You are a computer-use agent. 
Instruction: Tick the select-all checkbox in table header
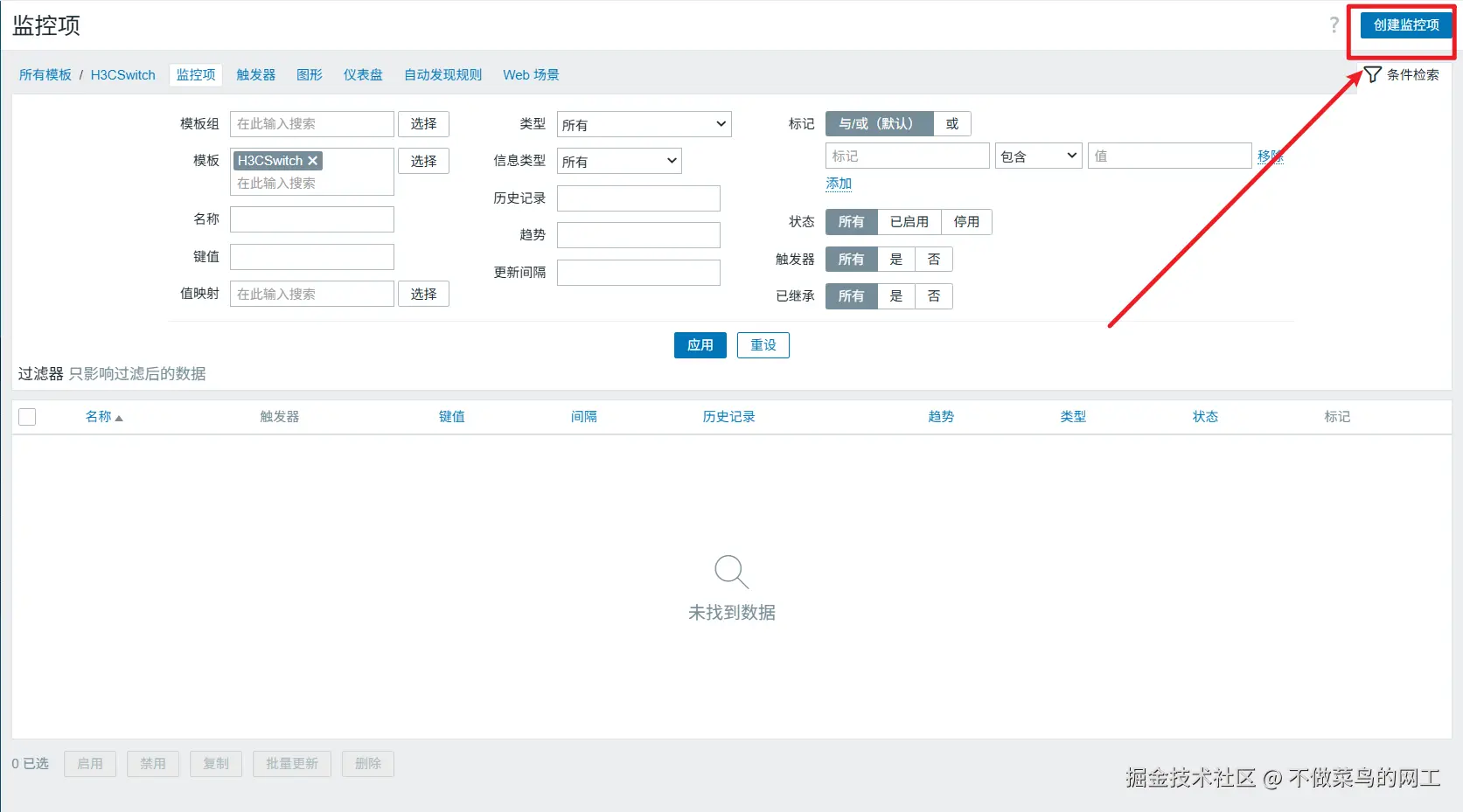point(27,417)
